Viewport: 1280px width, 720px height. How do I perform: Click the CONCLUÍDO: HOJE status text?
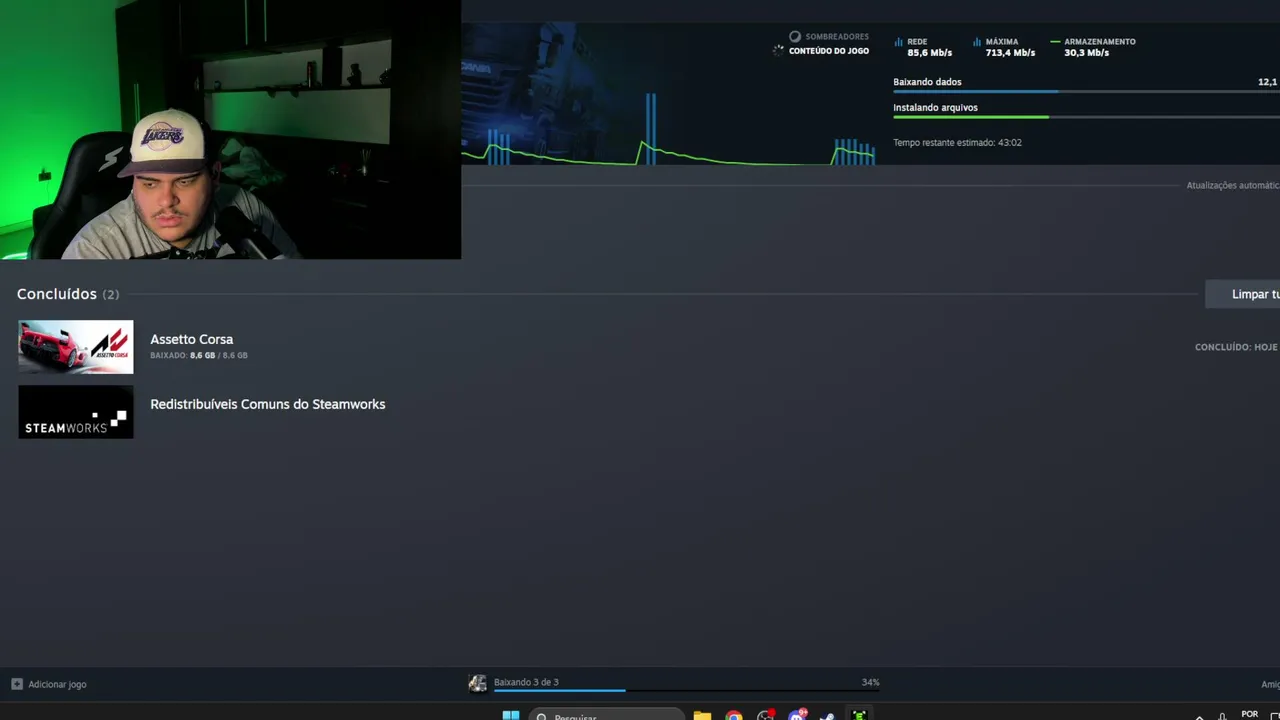1236,347
